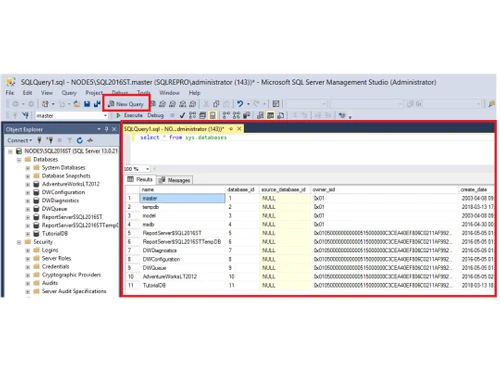Click the New Project icon in toolbar
500x375 pixels.
point(45,104)
